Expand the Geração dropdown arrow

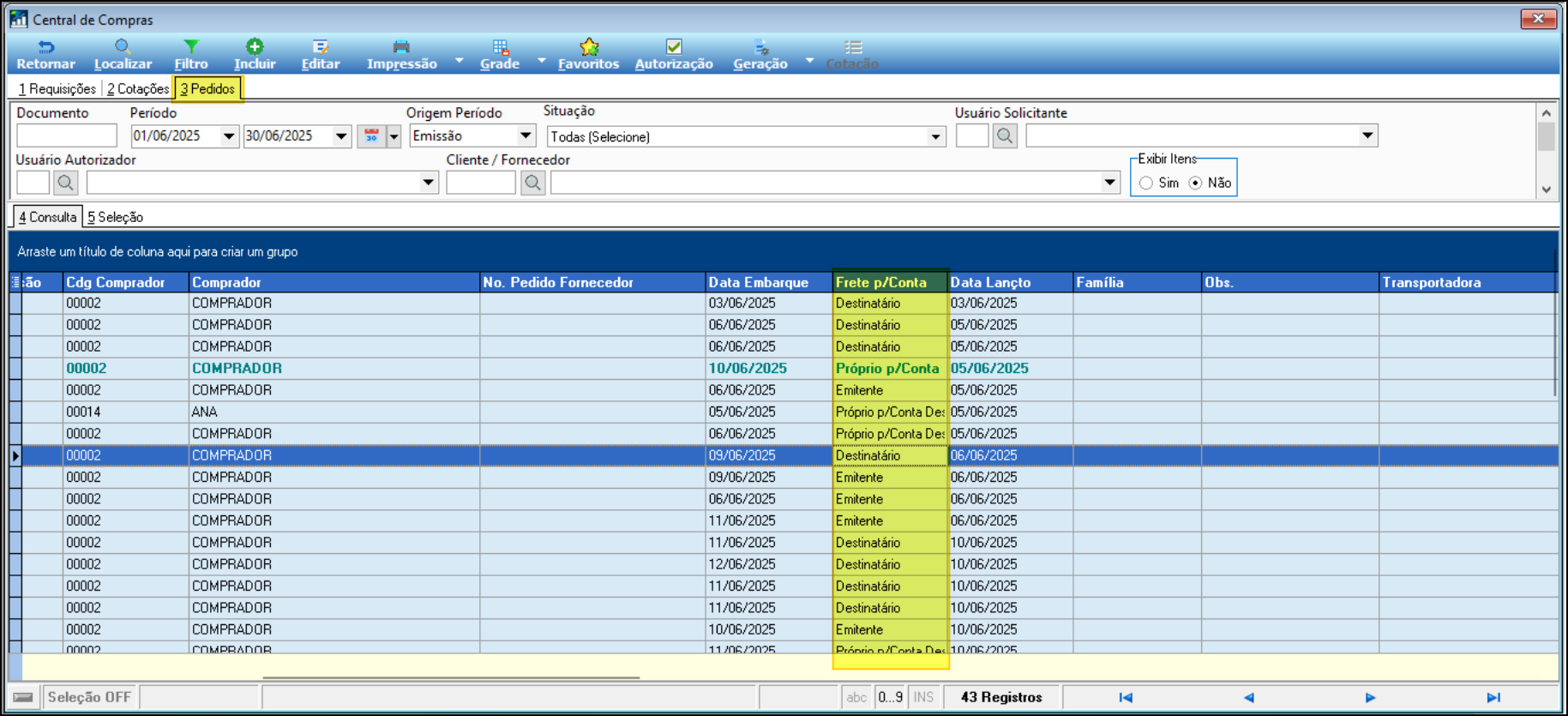pyautogui.click(x=809, y=60)
